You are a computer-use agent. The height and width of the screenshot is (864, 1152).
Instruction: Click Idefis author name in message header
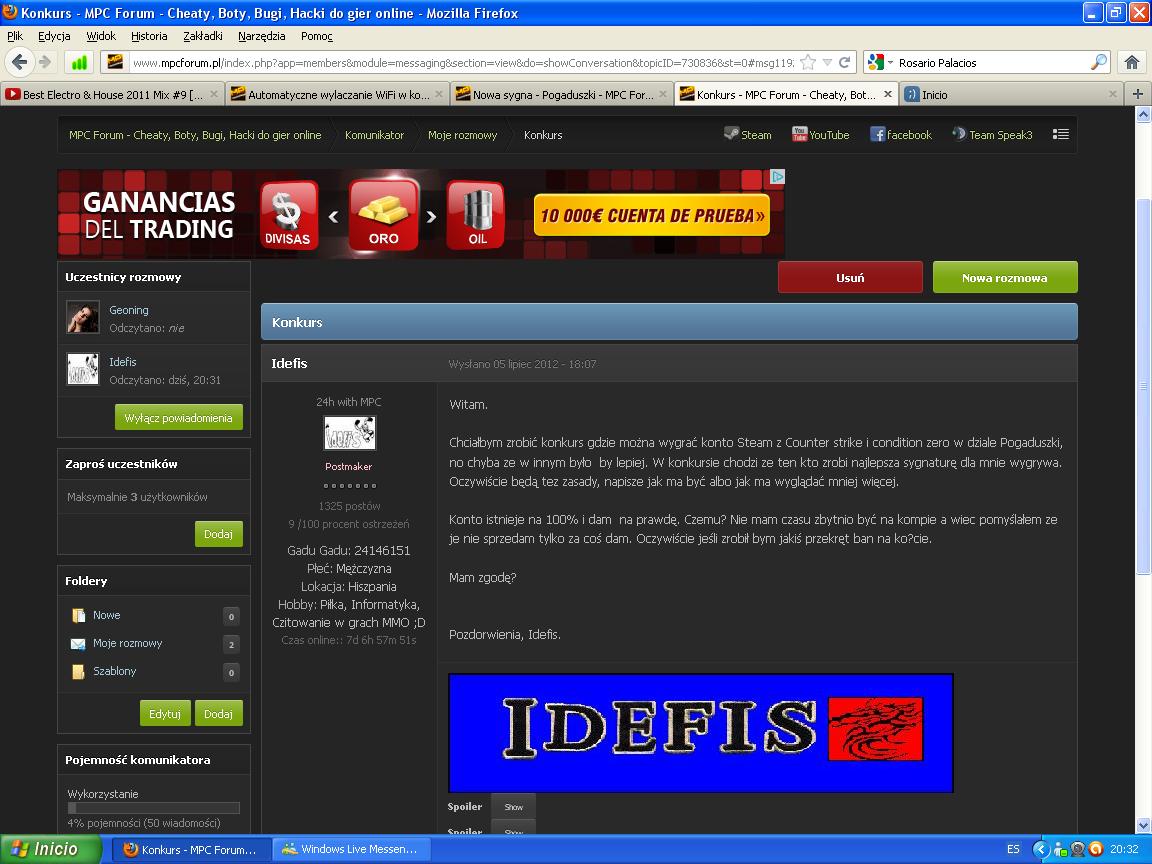[x=289, y=363]
